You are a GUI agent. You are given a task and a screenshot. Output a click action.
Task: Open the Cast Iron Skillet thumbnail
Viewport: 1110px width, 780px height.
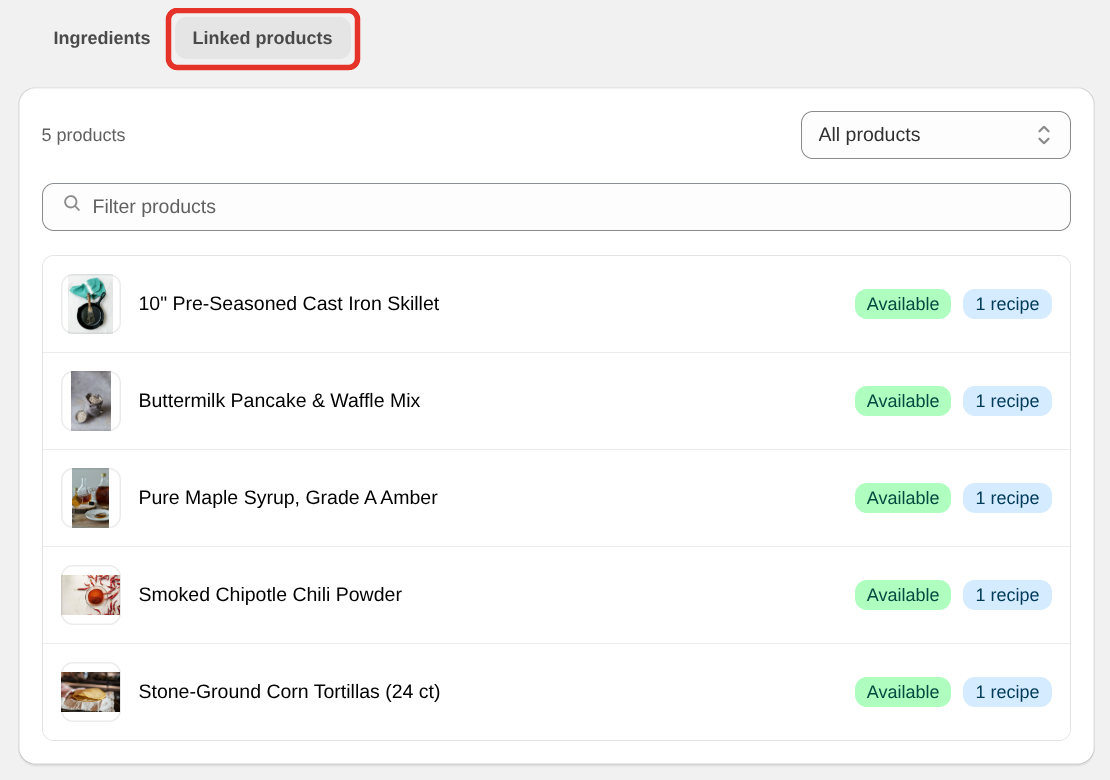[x=91, y=304]
